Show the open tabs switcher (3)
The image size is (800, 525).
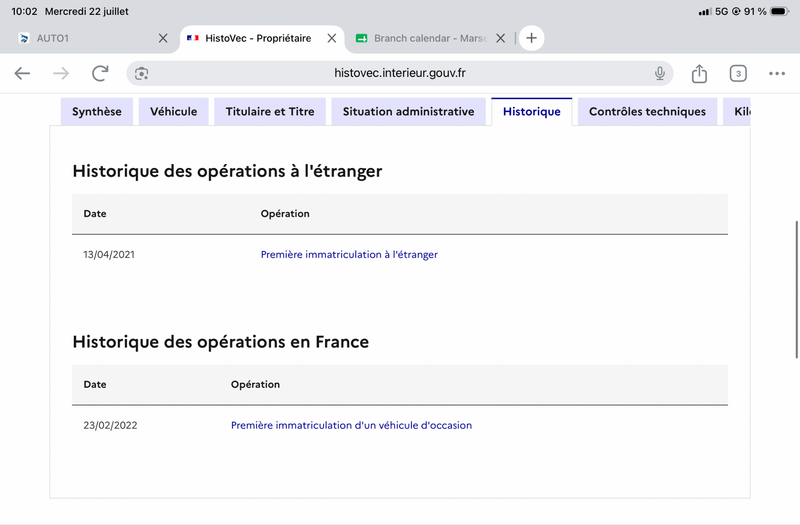738,73
